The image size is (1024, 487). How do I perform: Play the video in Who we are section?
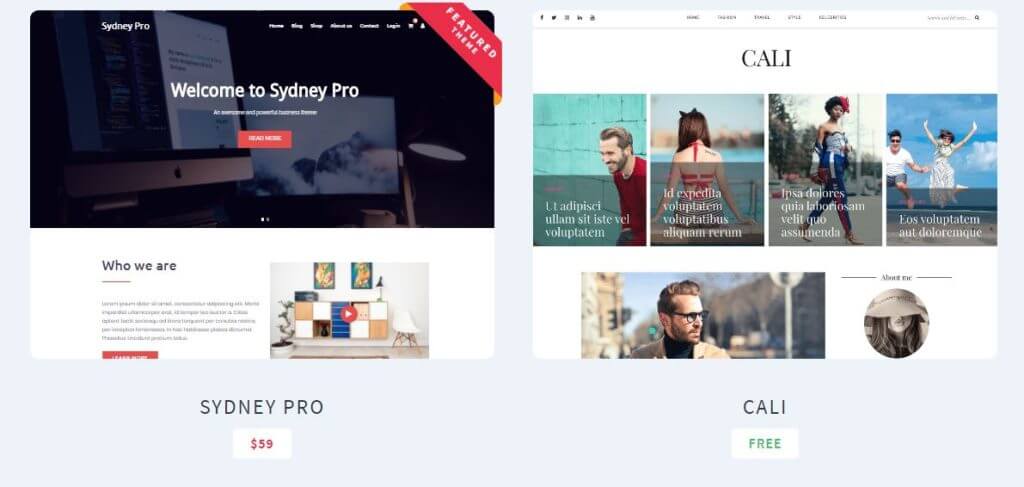click(349, 313)
